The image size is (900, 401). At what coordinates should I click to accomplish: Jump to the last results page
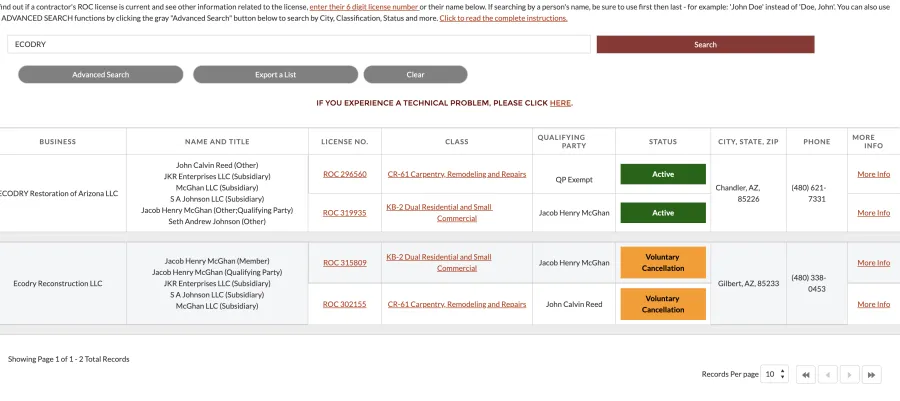coord(872,375)
